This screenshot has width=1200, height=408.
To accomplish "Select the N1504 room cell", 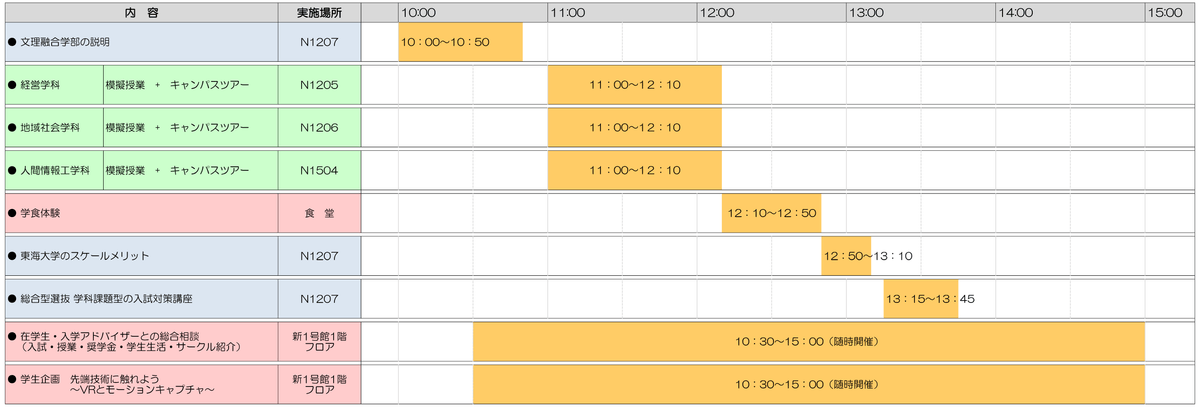I will pyautogui.click(x=319, y=170).
